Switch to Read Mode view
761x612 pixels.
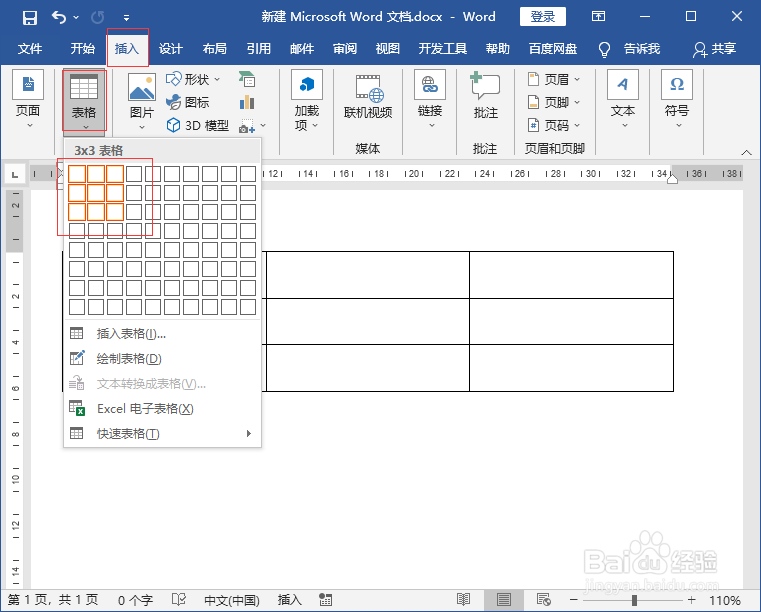point(463,600)
